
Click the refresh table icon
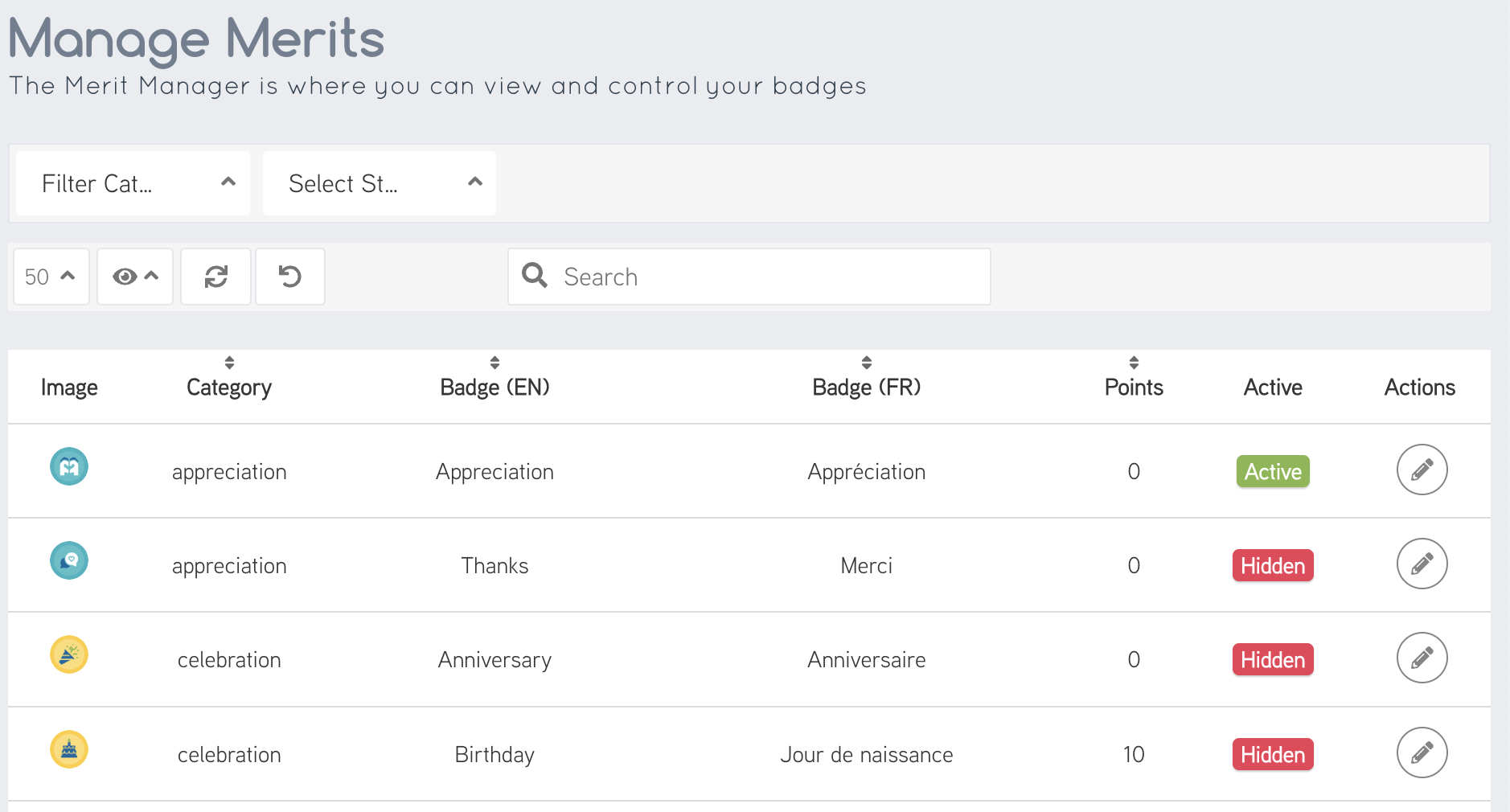(215, 277)
